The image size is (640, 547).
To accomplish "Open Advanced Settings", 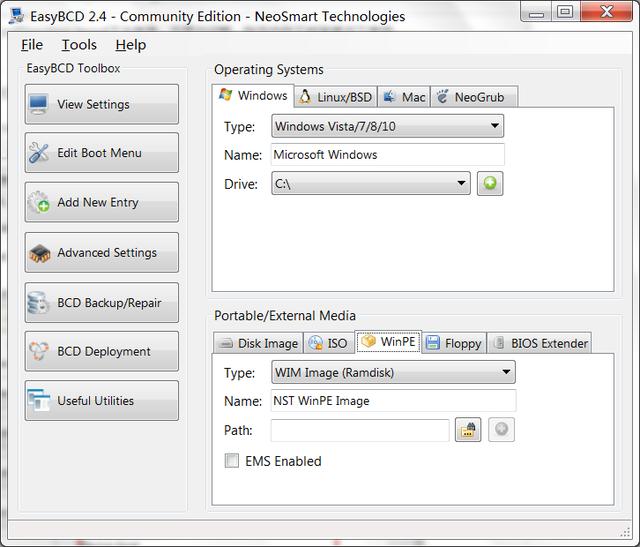I will pyautogui.click(x=102, y=252).
